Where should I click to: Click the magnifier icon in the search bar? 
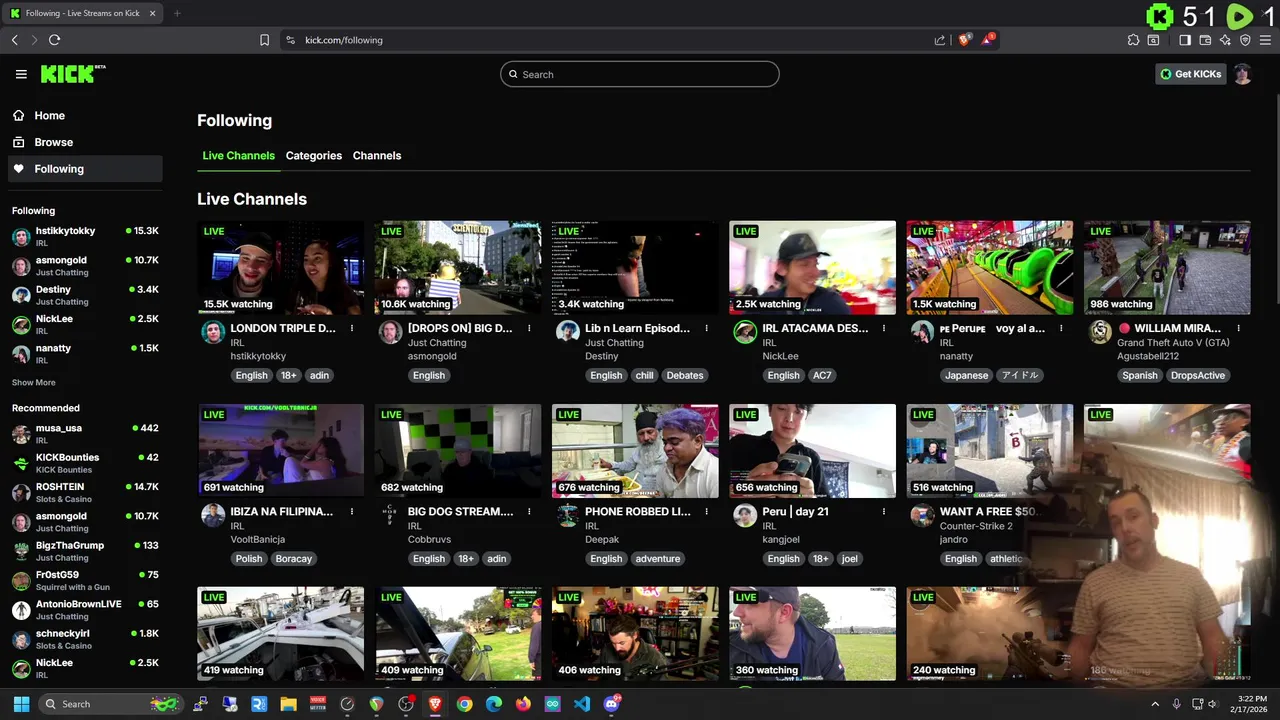coord(514,74)
